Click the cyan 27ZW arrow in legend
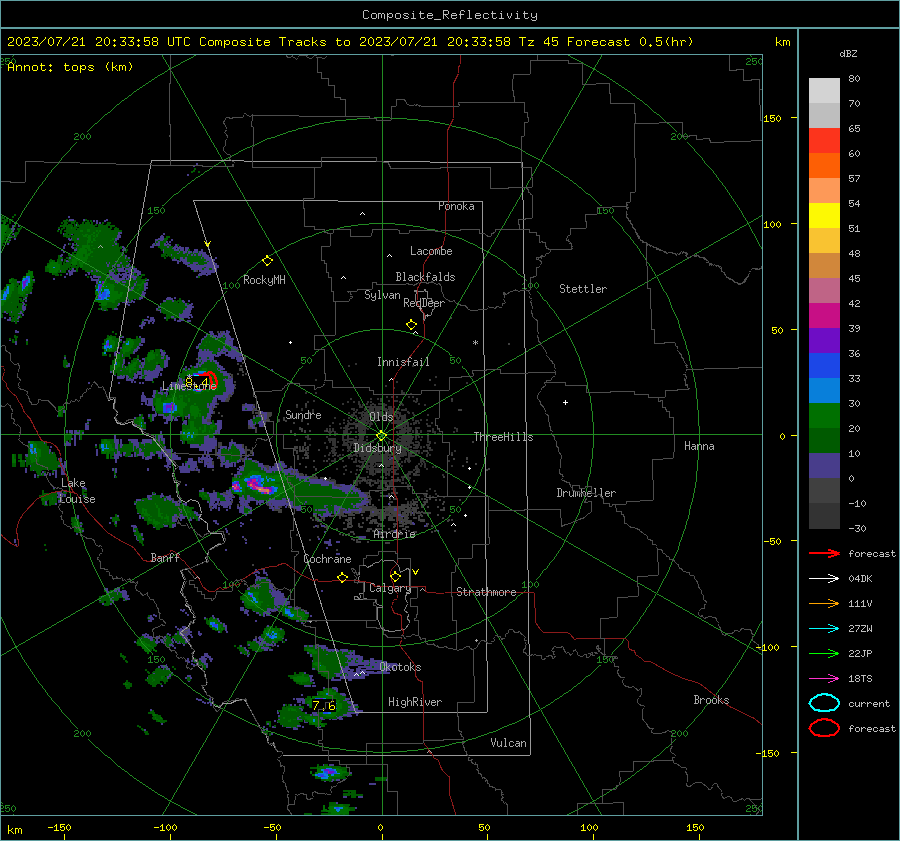This screenshot has width=900, height=841. 824,629
